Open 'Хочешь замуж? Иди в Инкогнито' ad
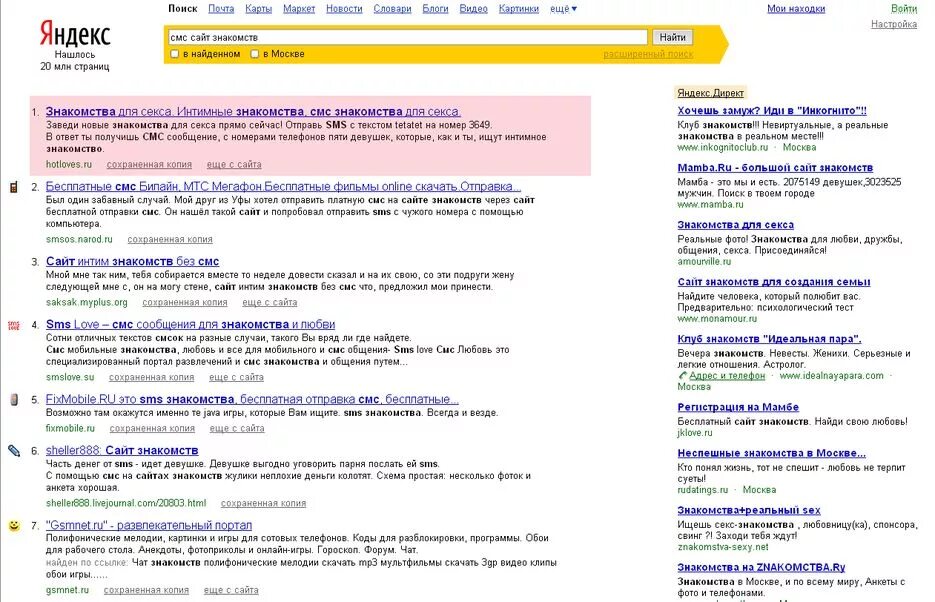 (x=772, y=111)
